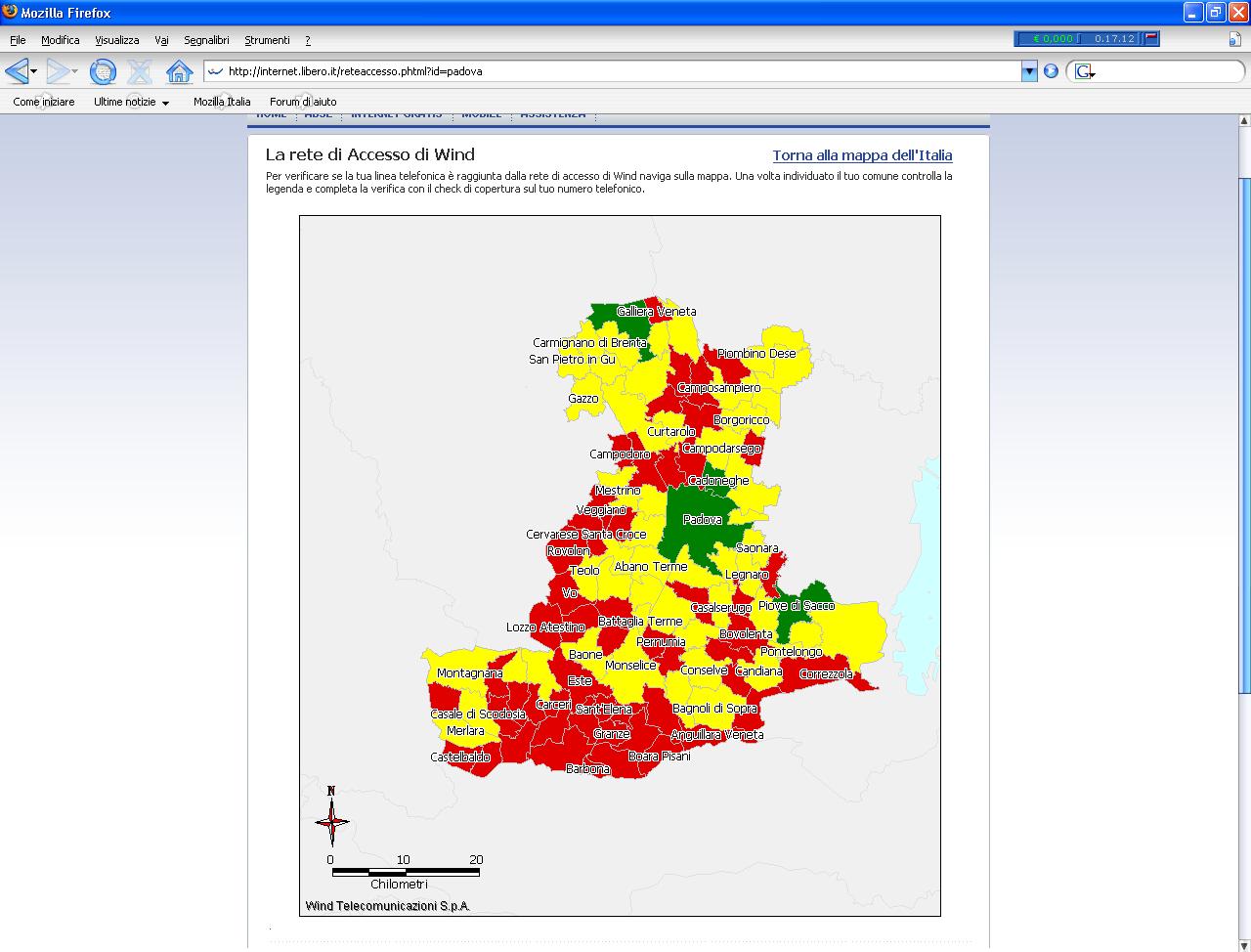This screenshot has height=952, width=1251.
Task: Click the vertical scrollbar thumb
Action: (x=1244, y=435)
